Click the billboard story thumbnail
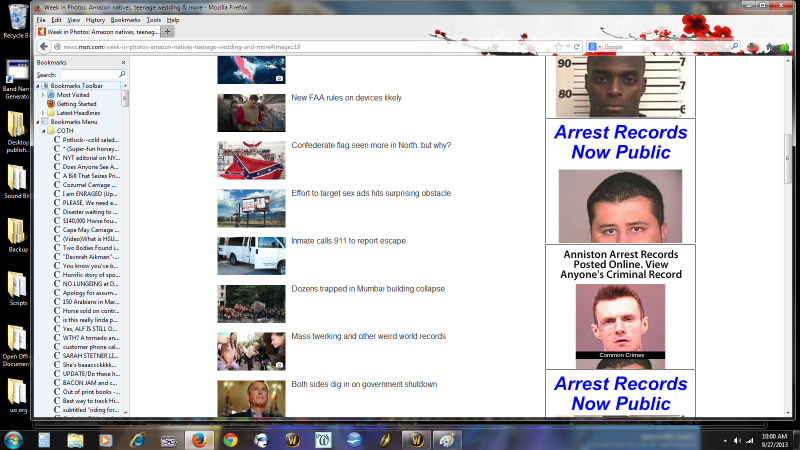Viewport: 800px width, 450px height. [x=252, y=208]
